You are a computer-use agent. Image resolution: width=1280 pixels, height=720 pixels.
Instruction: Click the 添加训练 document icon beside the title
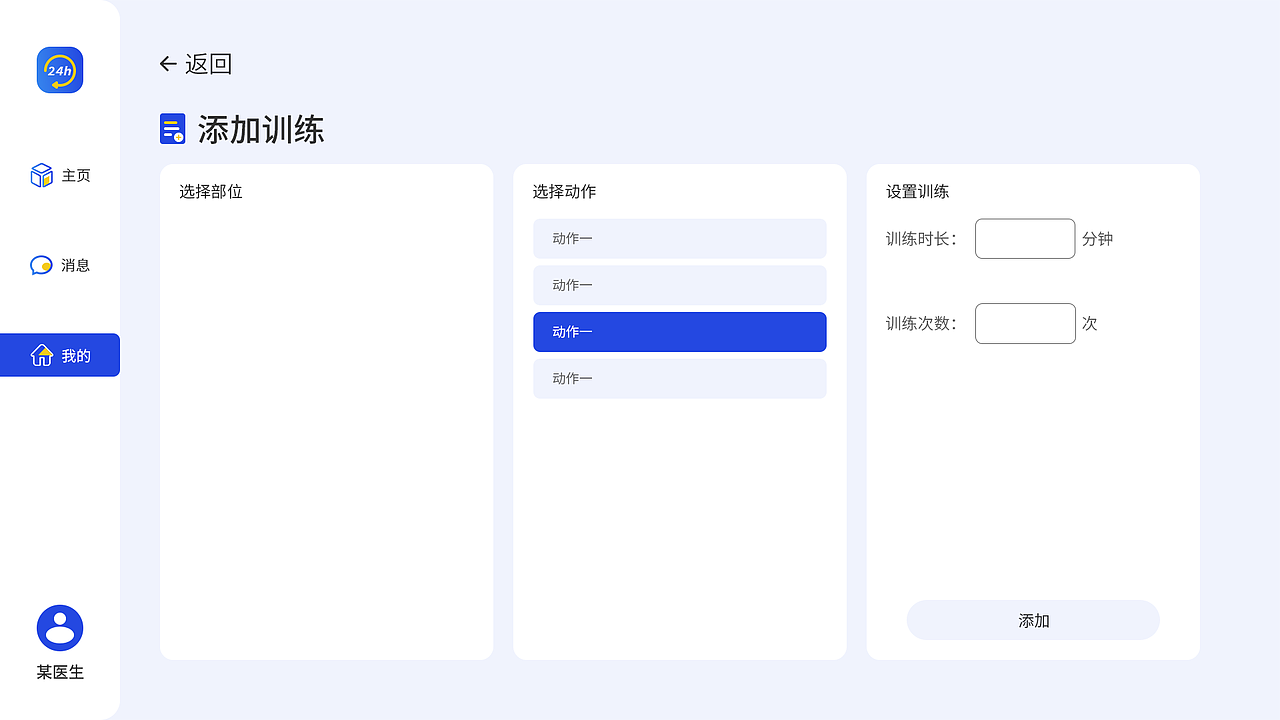[171, 128]
